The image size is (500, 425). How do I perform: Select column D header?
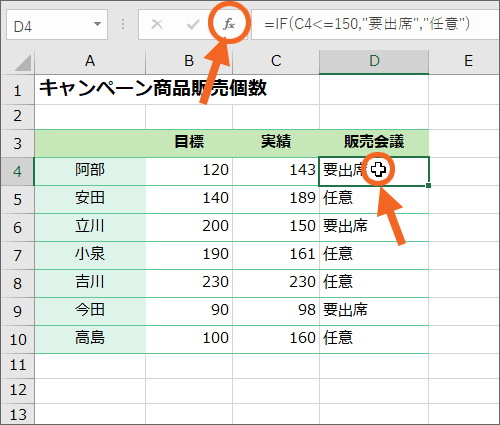click(x=374, y=62)
